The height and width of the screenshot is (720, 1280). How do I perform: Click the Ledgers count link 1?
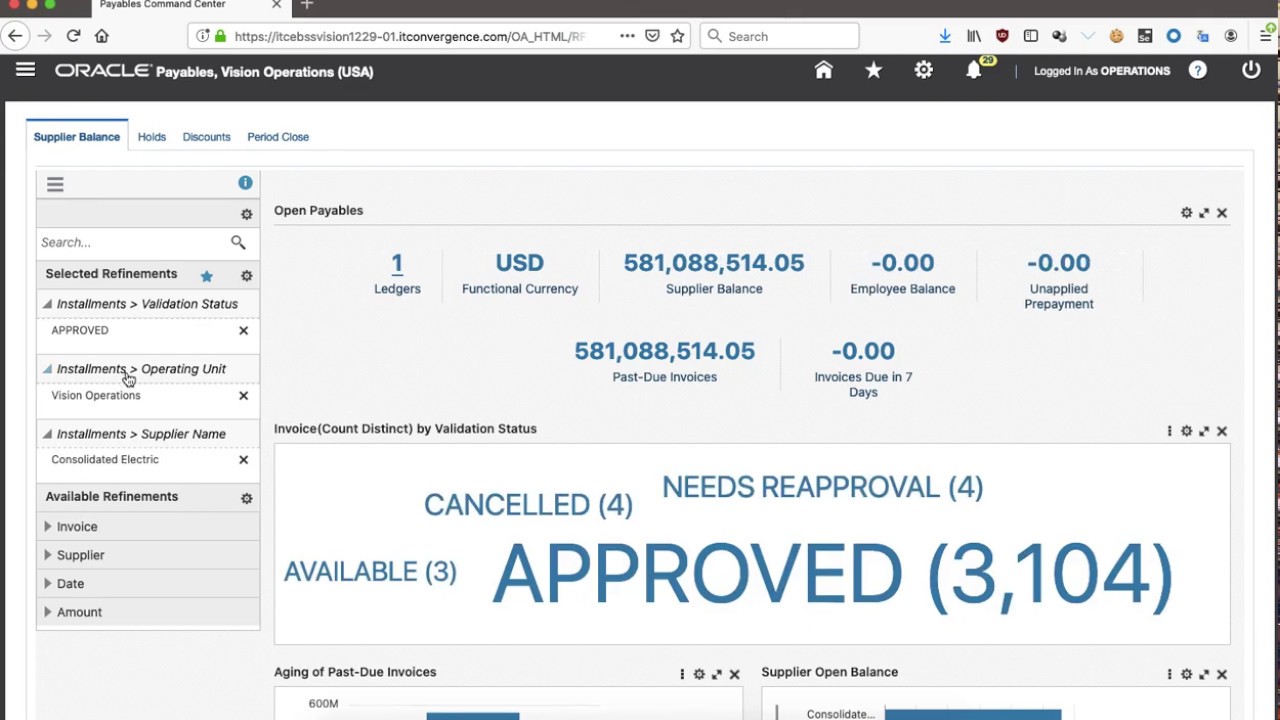(397, 263)
